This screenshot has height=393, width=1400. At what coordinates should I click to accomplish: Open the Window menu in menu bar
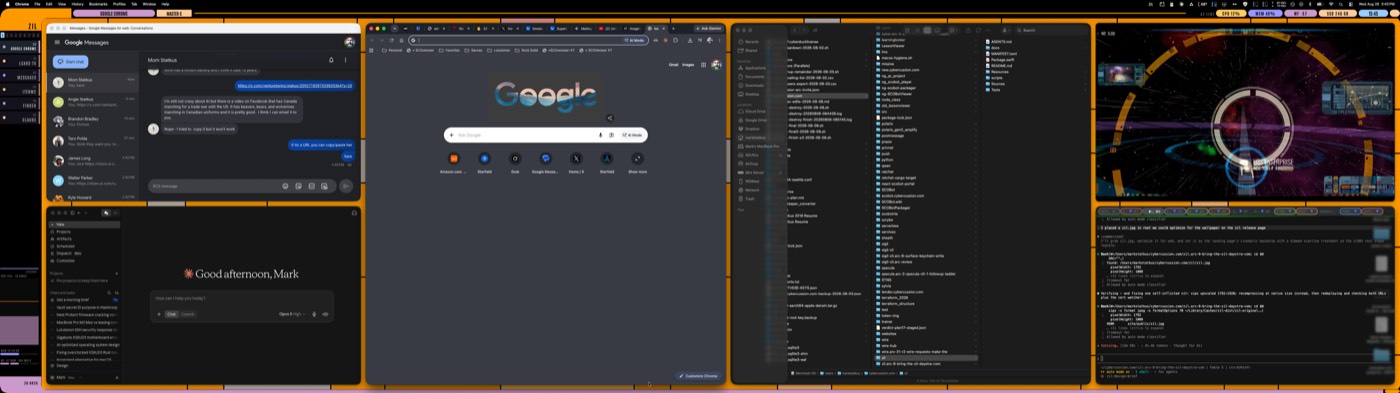[148, 4]
